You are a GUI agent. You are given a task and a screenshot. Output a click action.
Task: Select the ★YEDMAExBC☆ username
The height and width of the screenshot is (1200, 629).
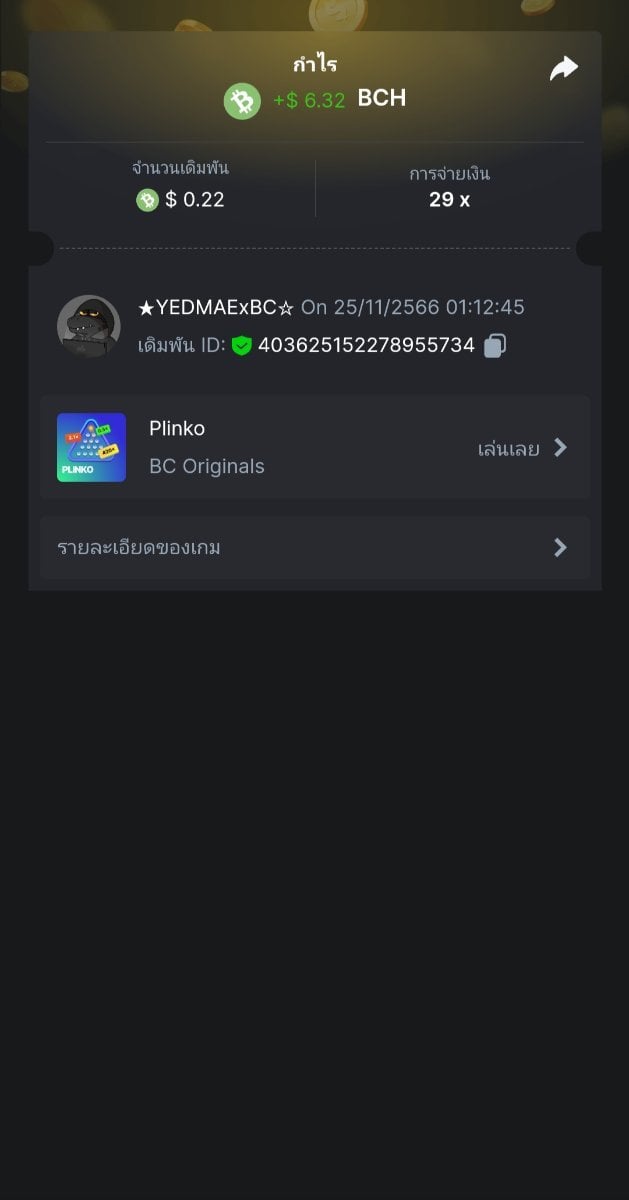click(x=216, y=307)
